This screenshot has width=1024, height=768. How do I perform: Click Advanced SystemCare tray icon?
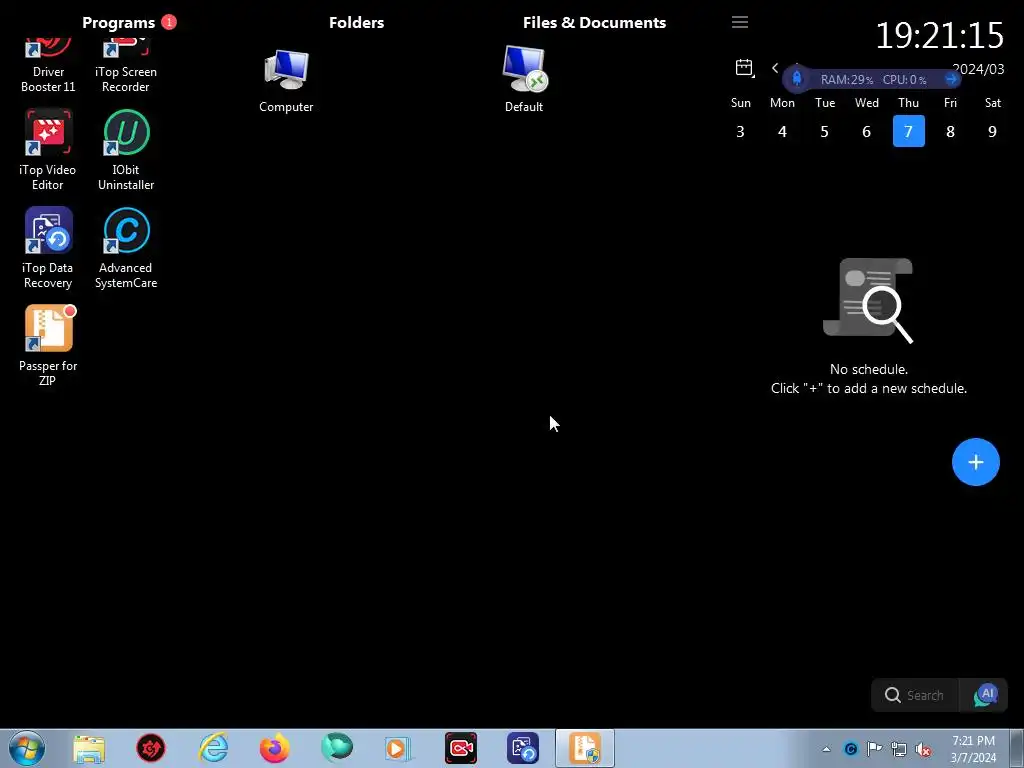point(850,749)
